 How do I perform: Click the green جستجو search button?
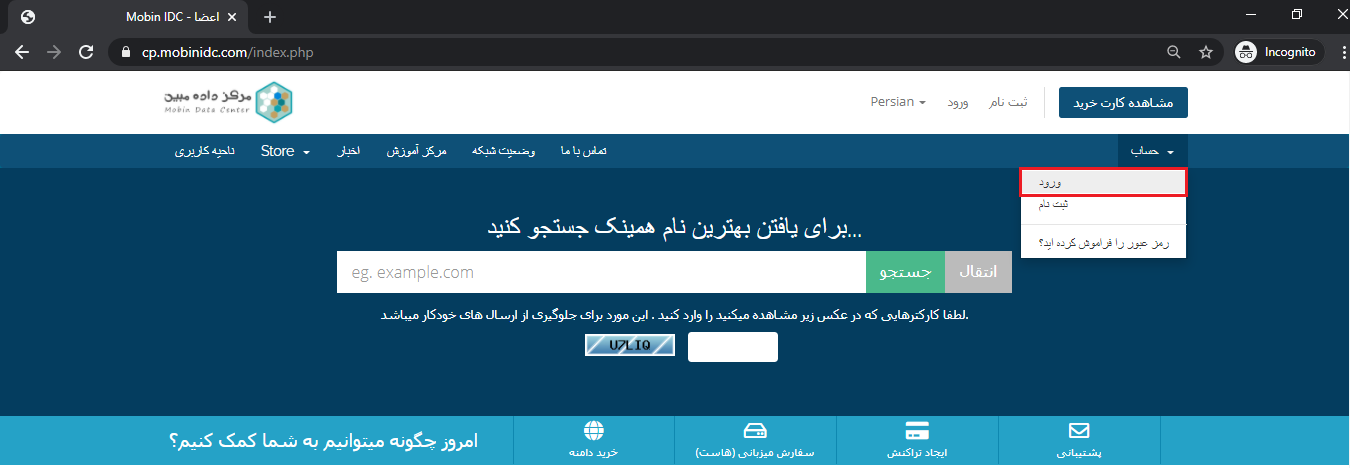(904, 272)
